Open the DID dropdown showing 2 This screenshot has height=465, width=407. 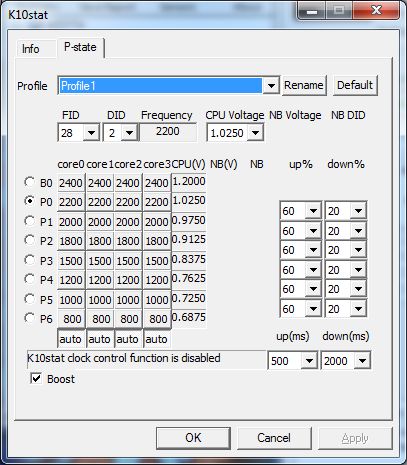coord(129,133)
